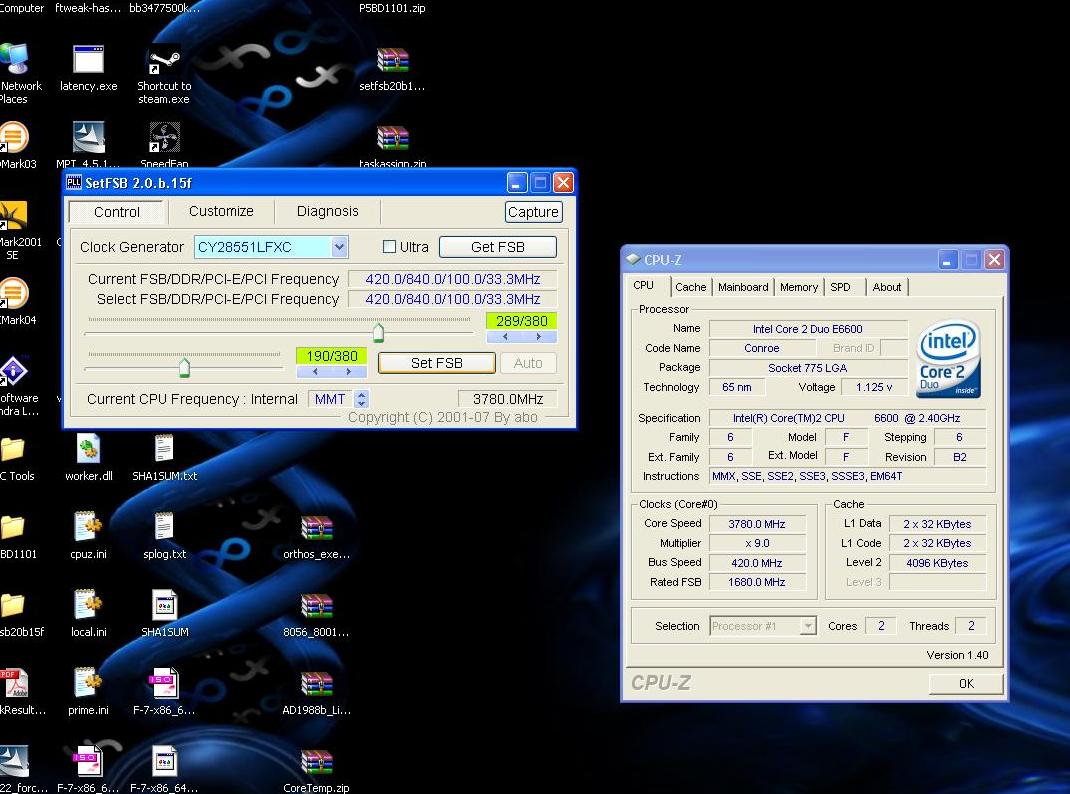Click the Set FSB button
The height and width of the screenshot is (794, 1070).
(x=437, y=363)
